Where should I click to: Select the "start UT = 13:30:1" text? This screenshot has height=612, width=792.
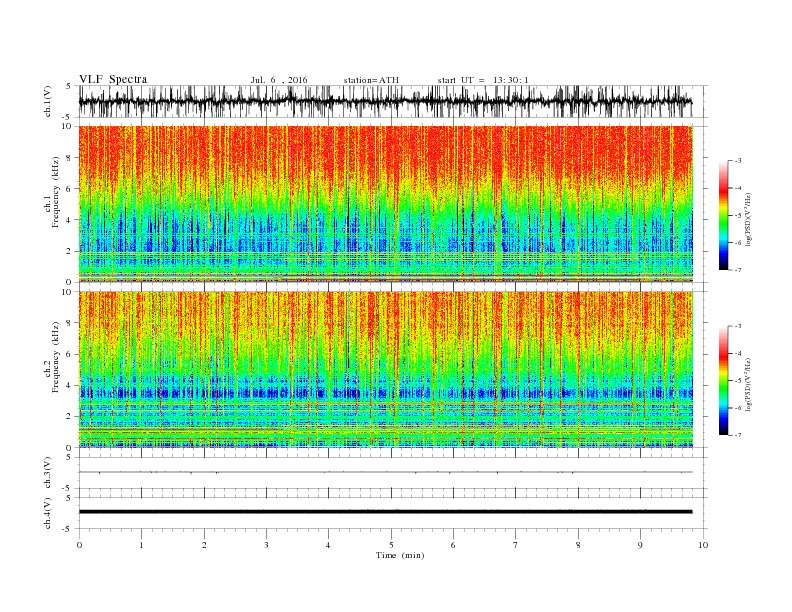point(483,80)
